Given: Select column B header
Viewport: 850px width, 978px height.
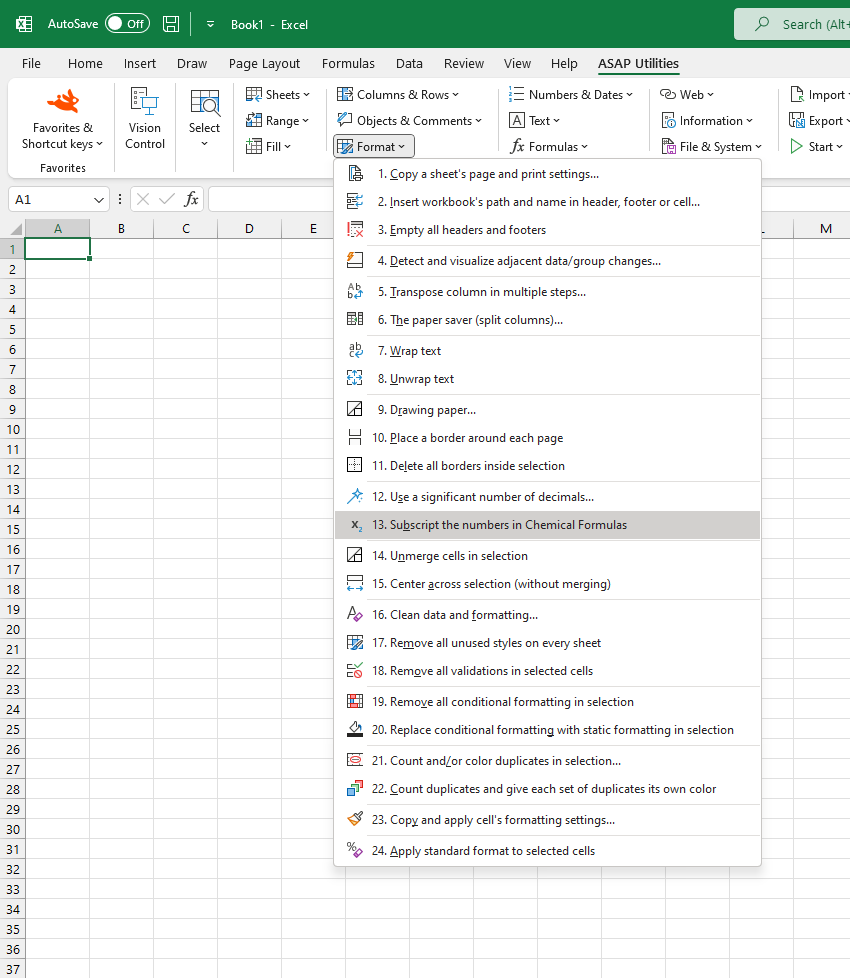Looking at the screenshot, I should tap(122, 229).
